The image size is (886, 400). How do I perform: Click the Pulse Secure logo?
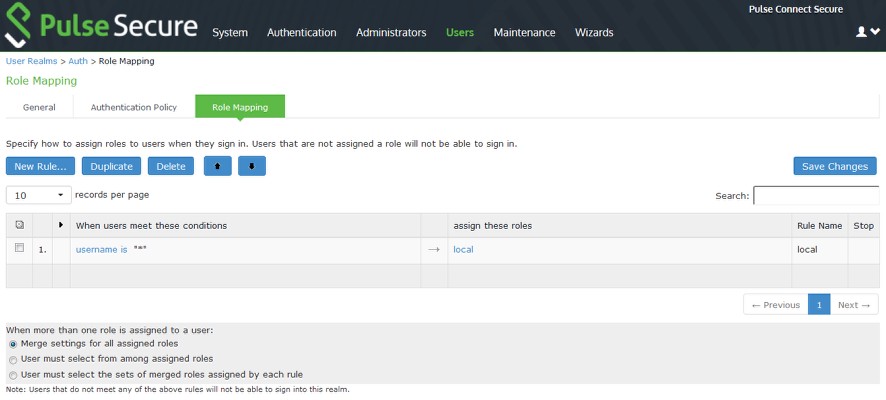(100, 26)
